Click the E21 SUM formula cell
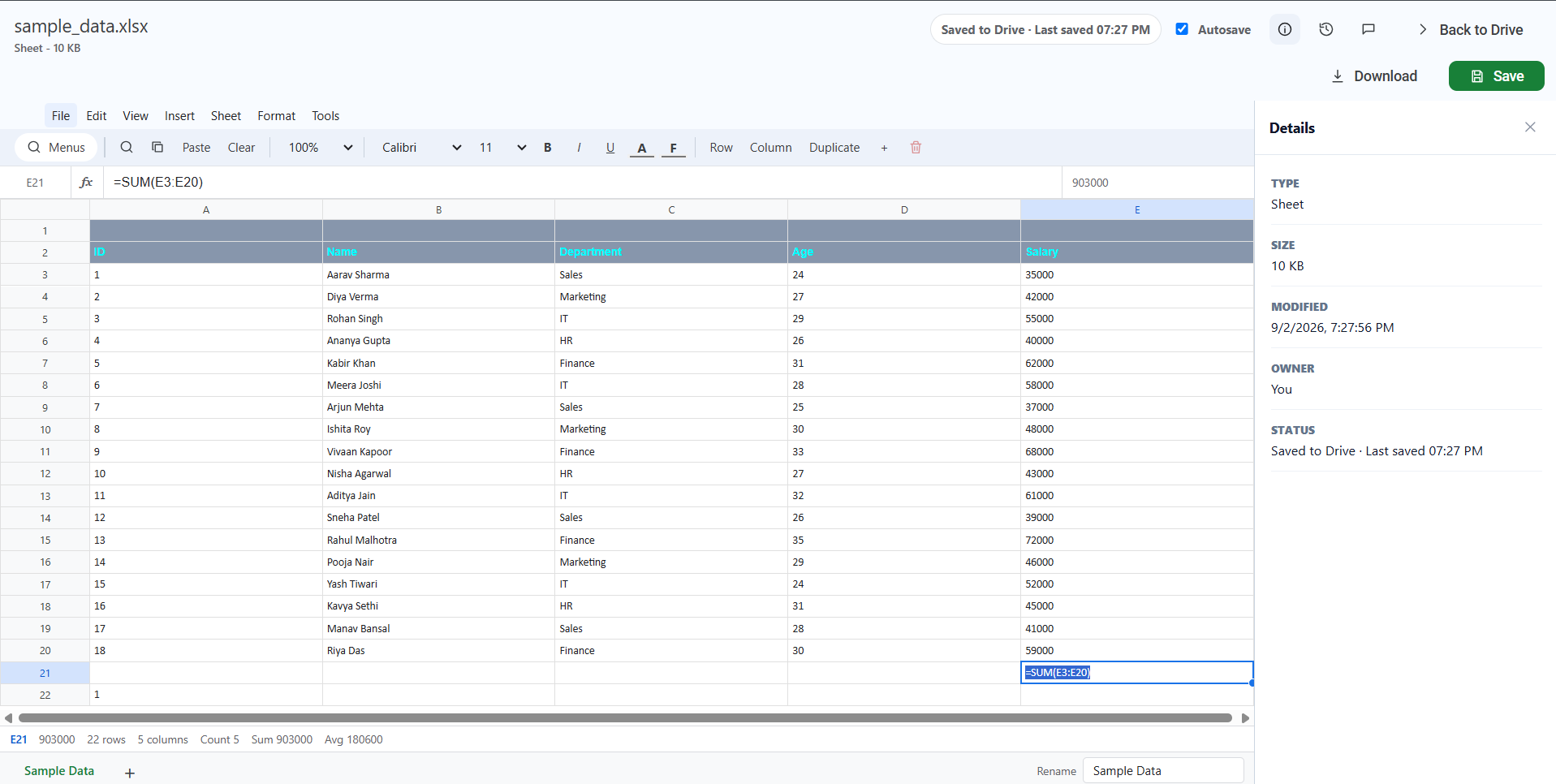Screen dimensions: 1556x784 click(x=1137, y=672)
